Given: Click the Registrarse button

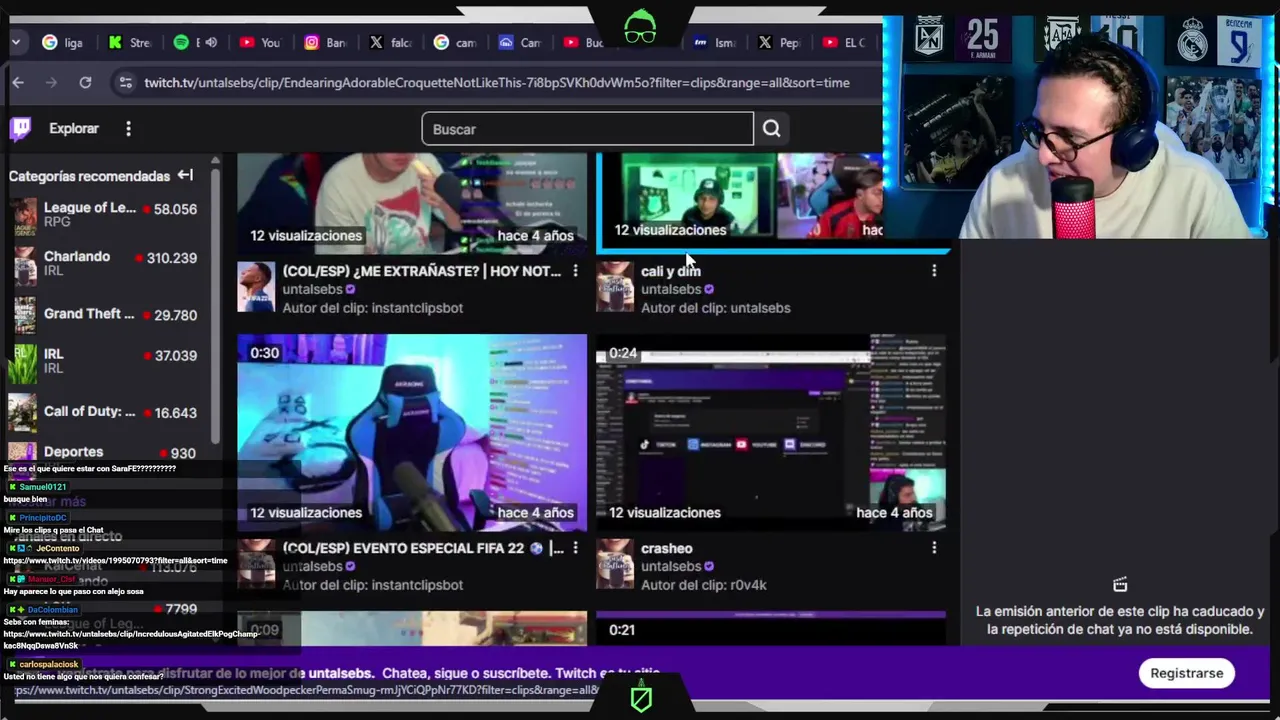Looking at the screenshot, I should click(x=1186, y=673).
